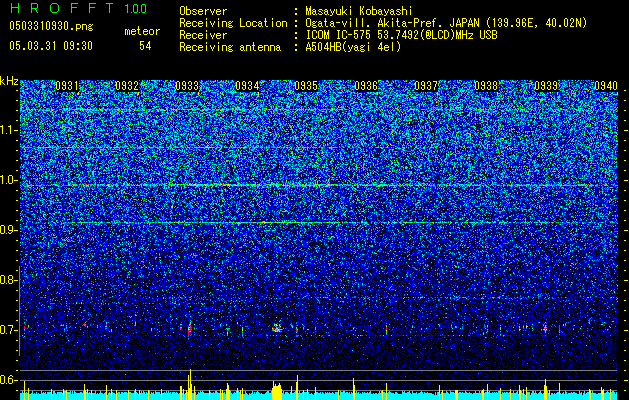Click the date stamp 05.03.31 09:30
The height and width of the screenshot is (400, 629).
[51, 46]
